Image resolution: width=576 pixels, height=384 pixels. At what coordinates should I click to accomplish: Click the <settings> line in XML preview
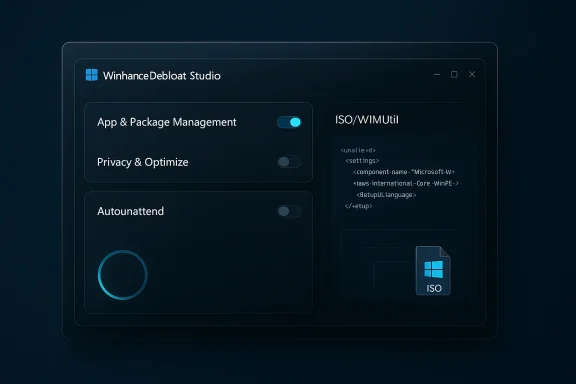point(362,161)
